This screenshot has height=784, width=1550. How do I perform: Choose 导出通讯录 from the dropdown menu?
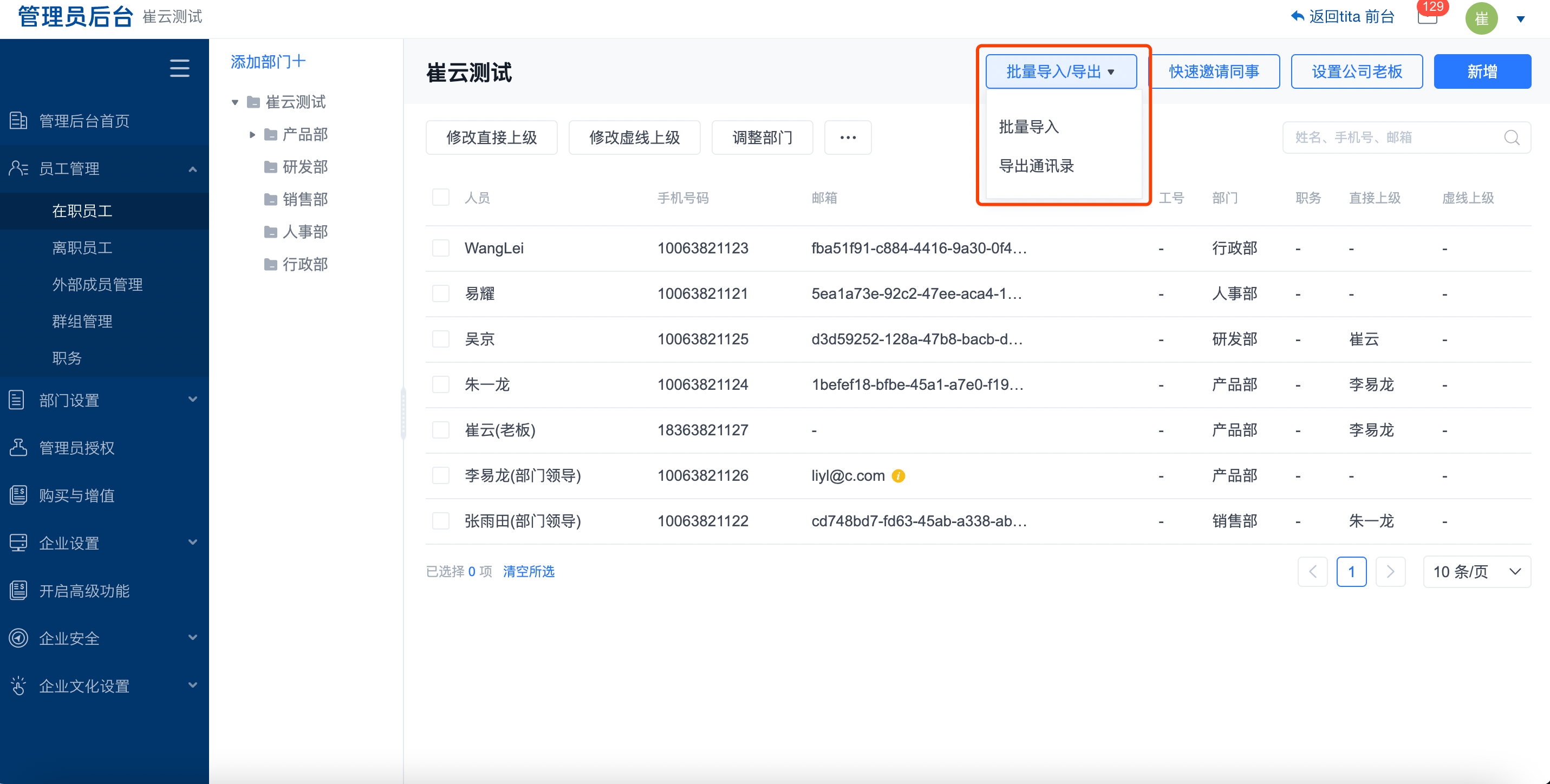click(x=1036, y=166)
